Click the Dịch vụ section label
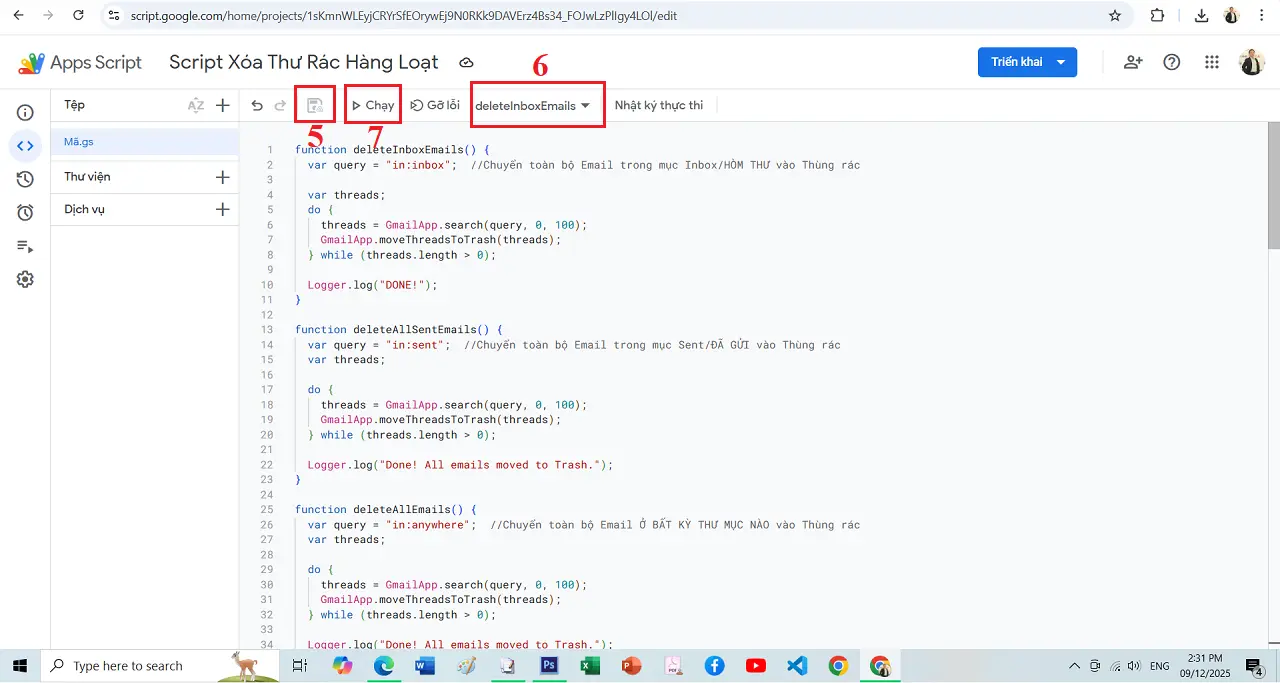 click(x=84, y=210)
